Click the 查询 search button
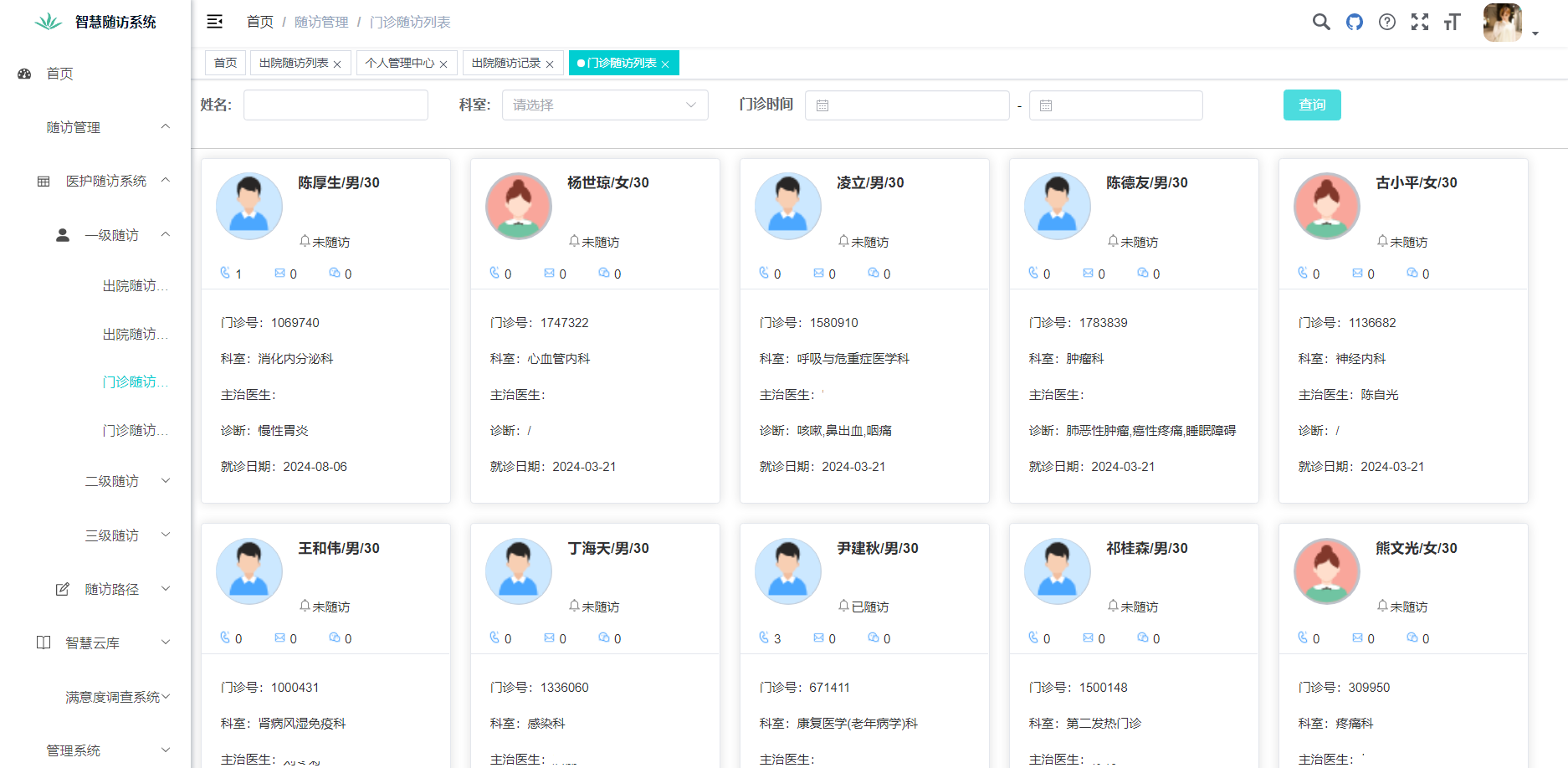This screenshot has width=1568, height=768. pyautogui.click(x=1311, y=105)
